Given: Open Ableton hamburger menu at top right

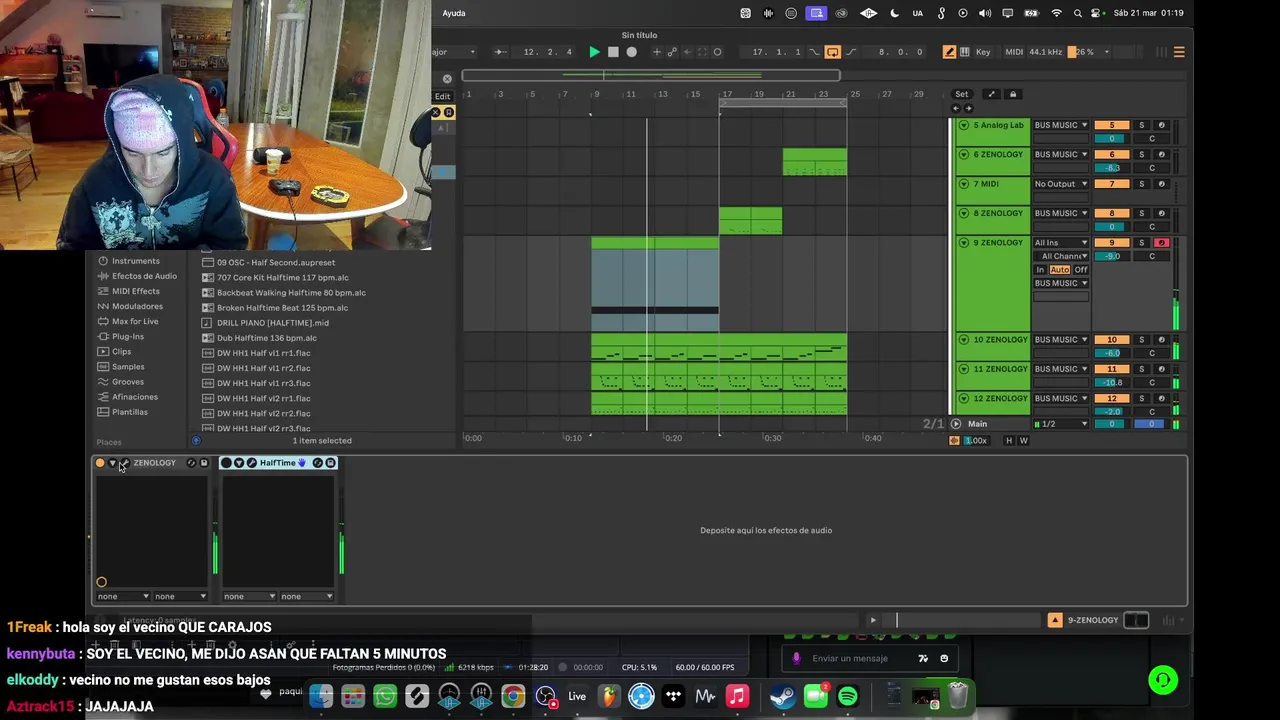Looking at the screenshot, I should 1179,52.
